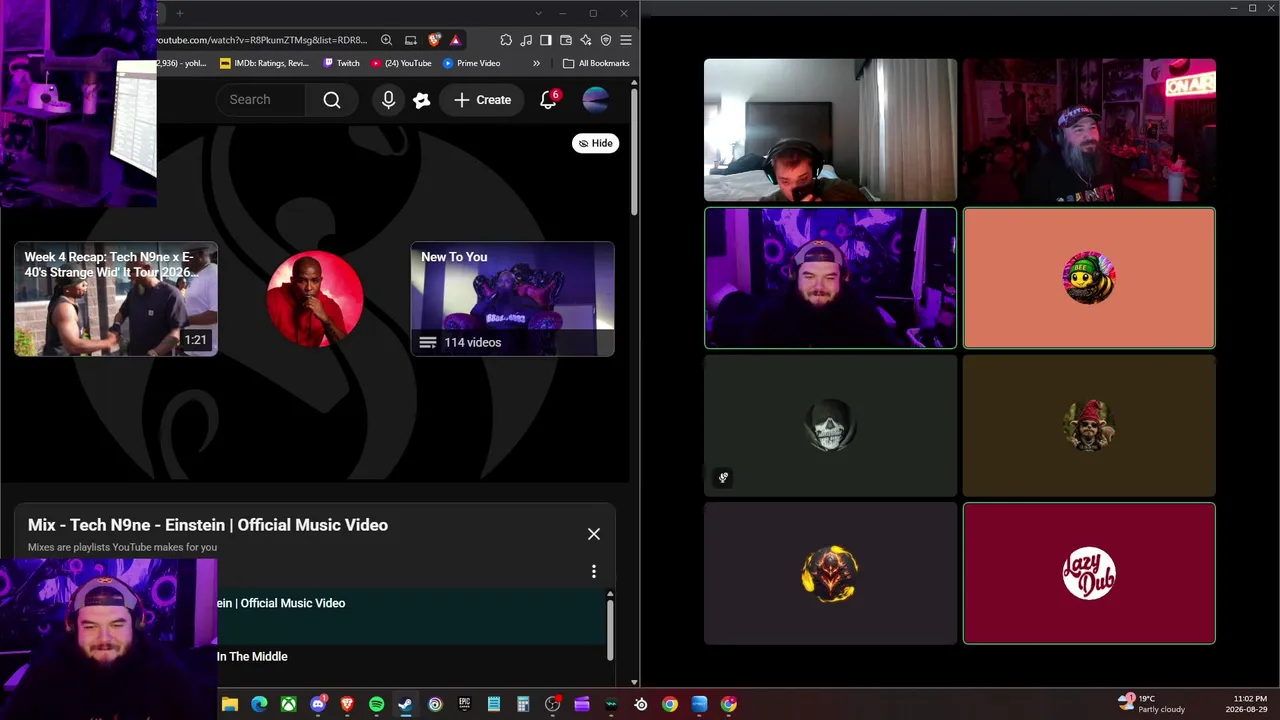Open the IMDb bookmark
Screen dimensions: 1280x720
pos(265,63)
